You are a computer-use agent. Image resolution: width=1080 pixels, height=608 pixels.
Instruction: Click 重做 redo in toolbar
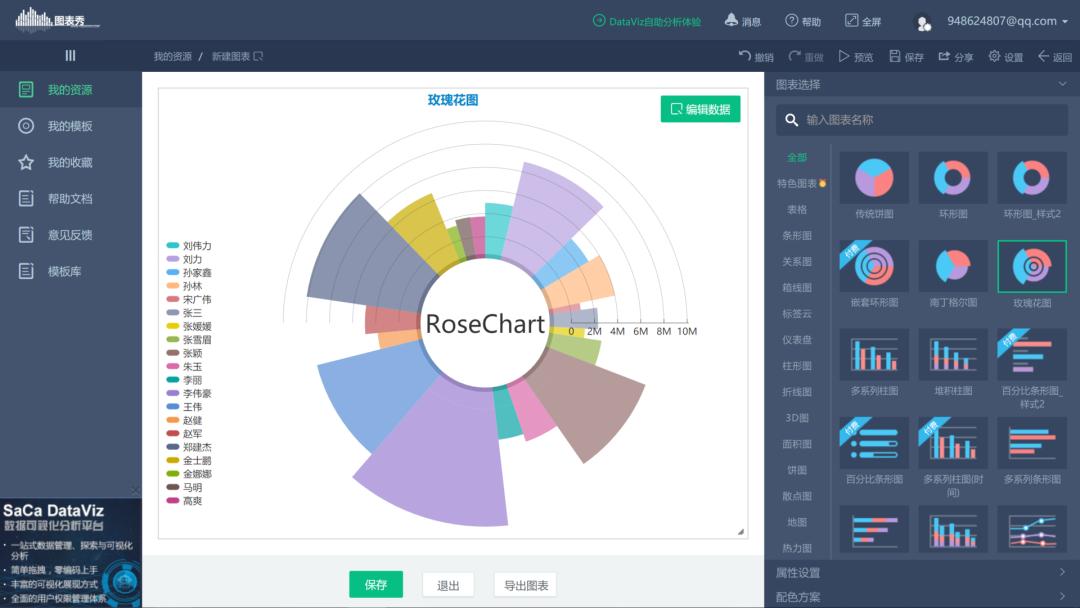pyautogui.click(x=806, y=56)
